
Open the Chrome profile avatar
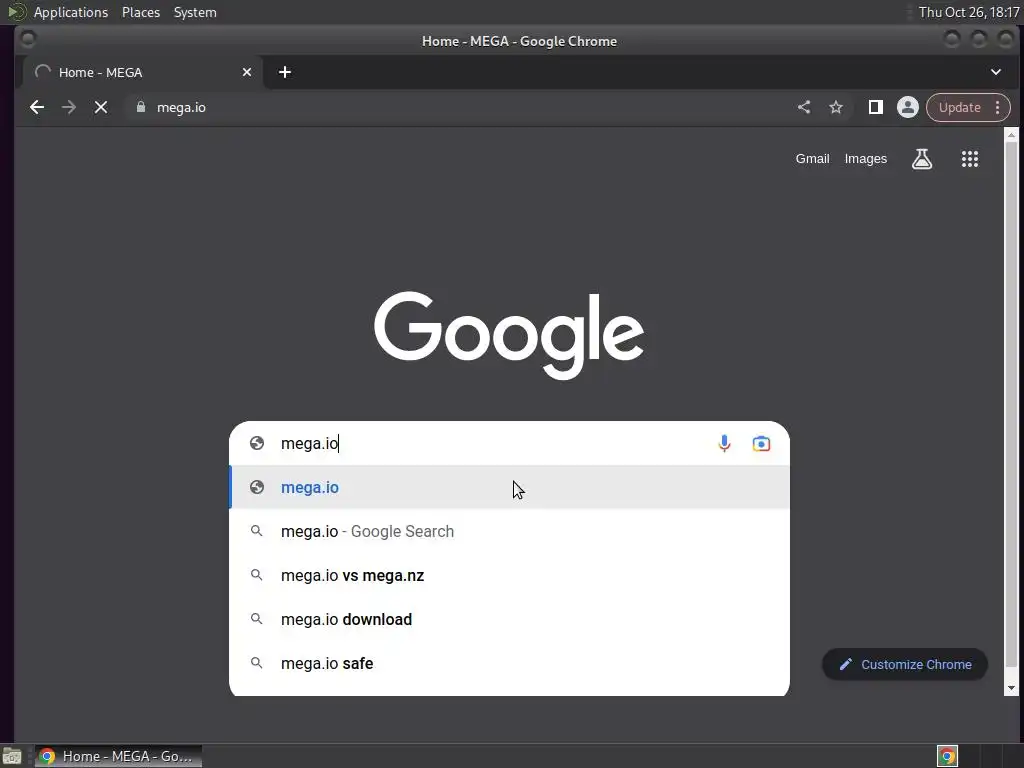pyautogui.click(x=908, y=107)
